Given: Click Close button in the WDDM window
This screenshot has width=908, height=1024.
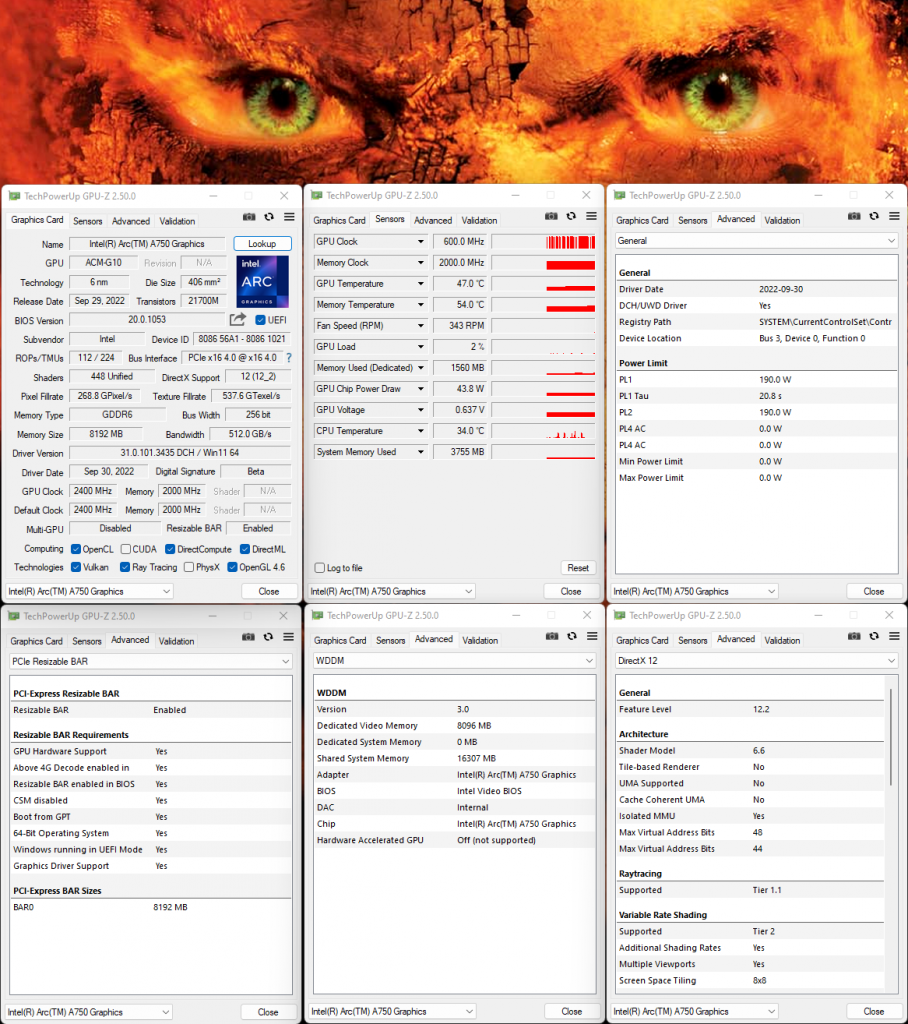Looking at the screenshot, I should [572, 1012].
